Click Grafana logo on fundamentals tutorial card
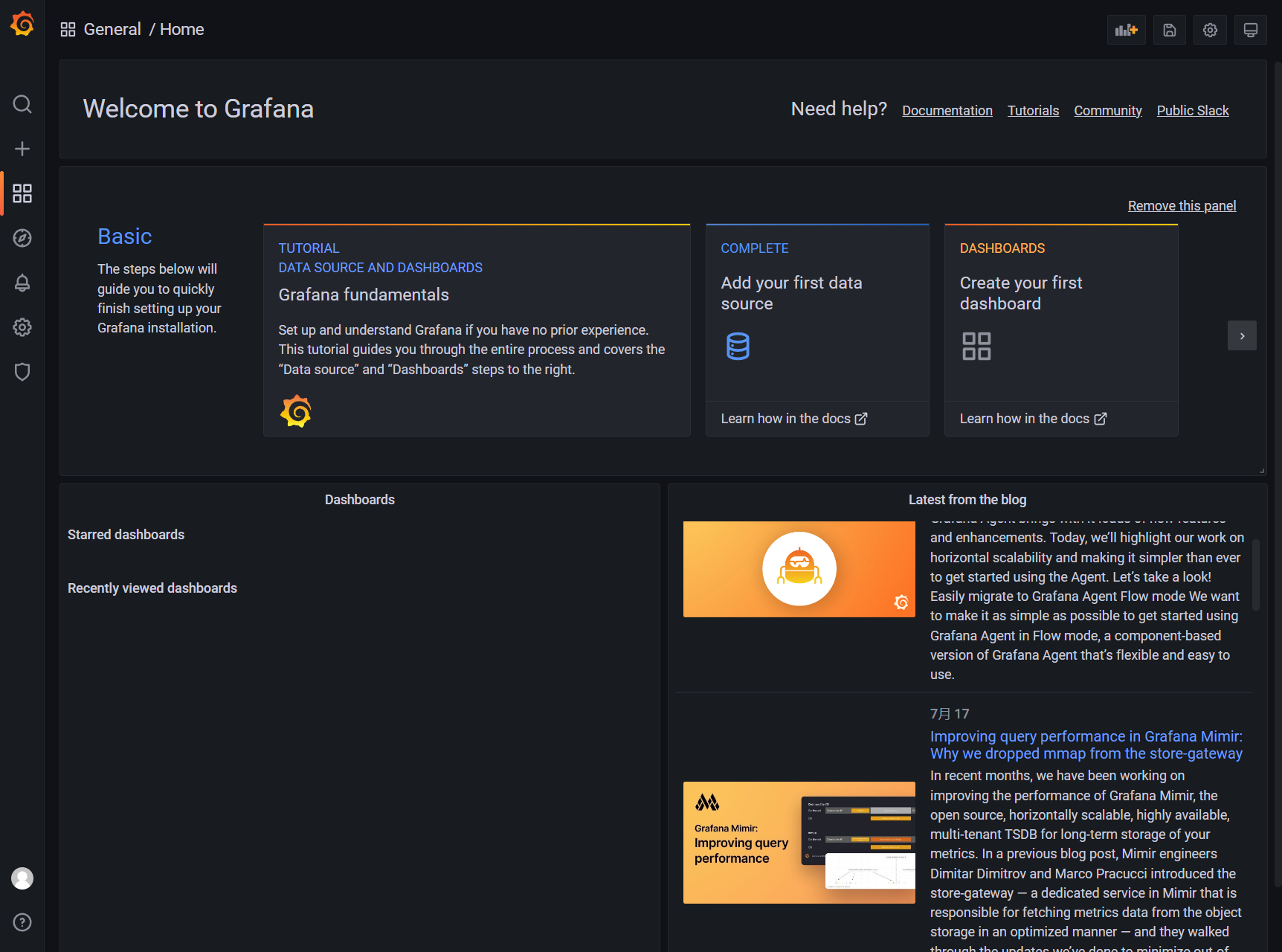This screenshot has width=1282, height=952. (x=296, y=411)
